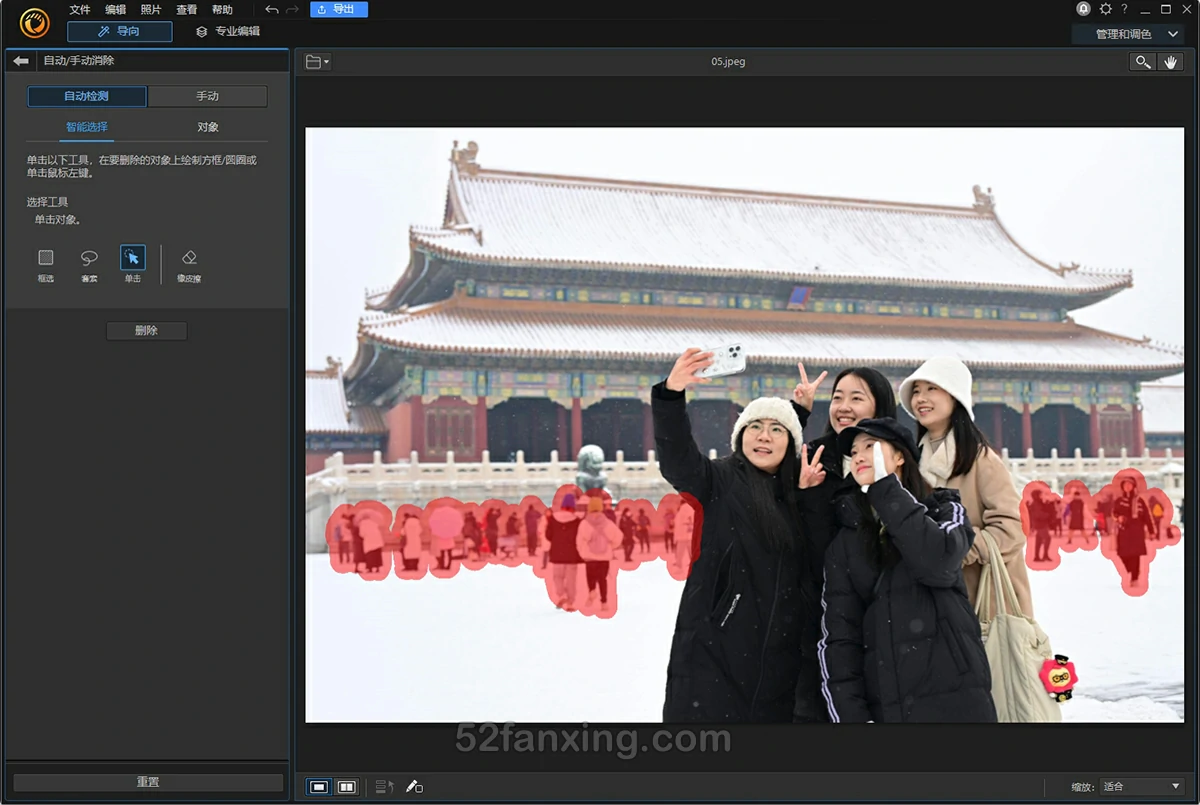Click the pen-and-square icon in bottom bar

click(x=414, y=787)
